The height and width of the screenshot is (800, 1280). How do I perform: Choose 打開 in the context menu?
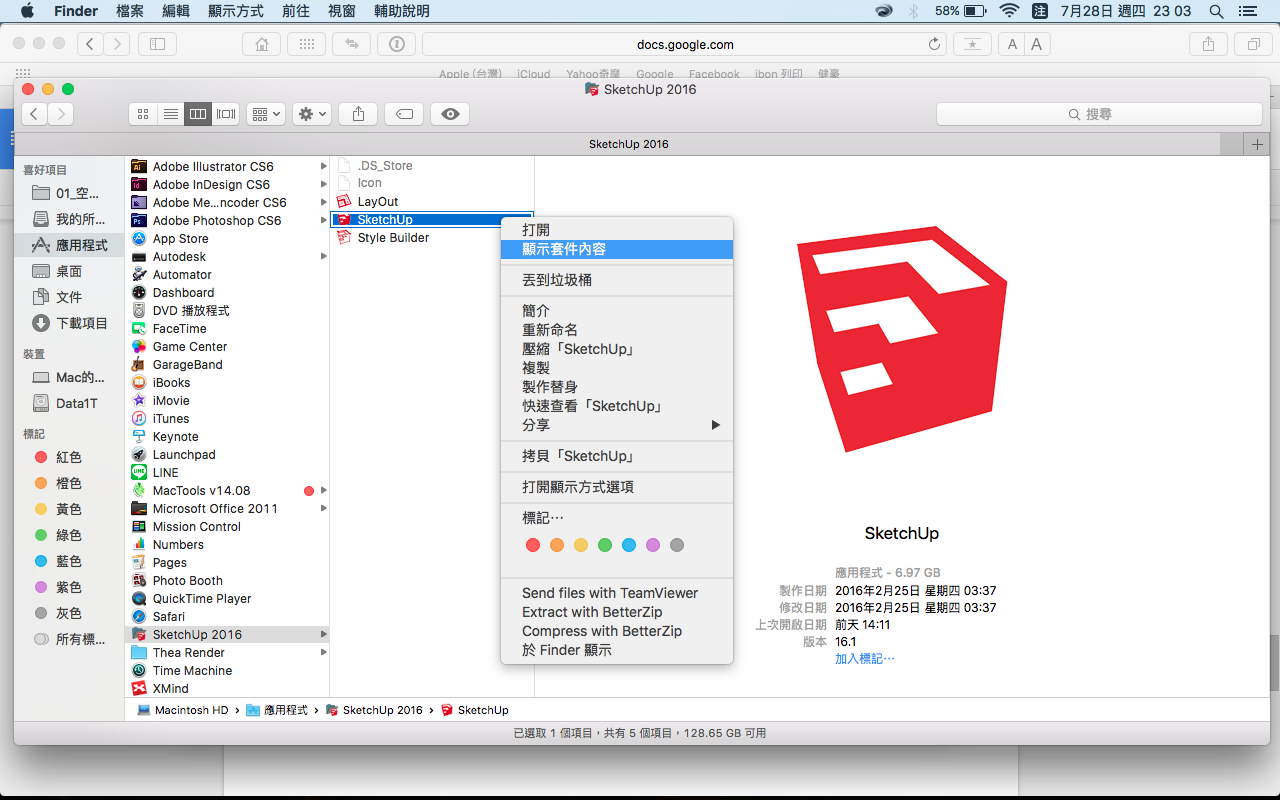click(617, 230)
